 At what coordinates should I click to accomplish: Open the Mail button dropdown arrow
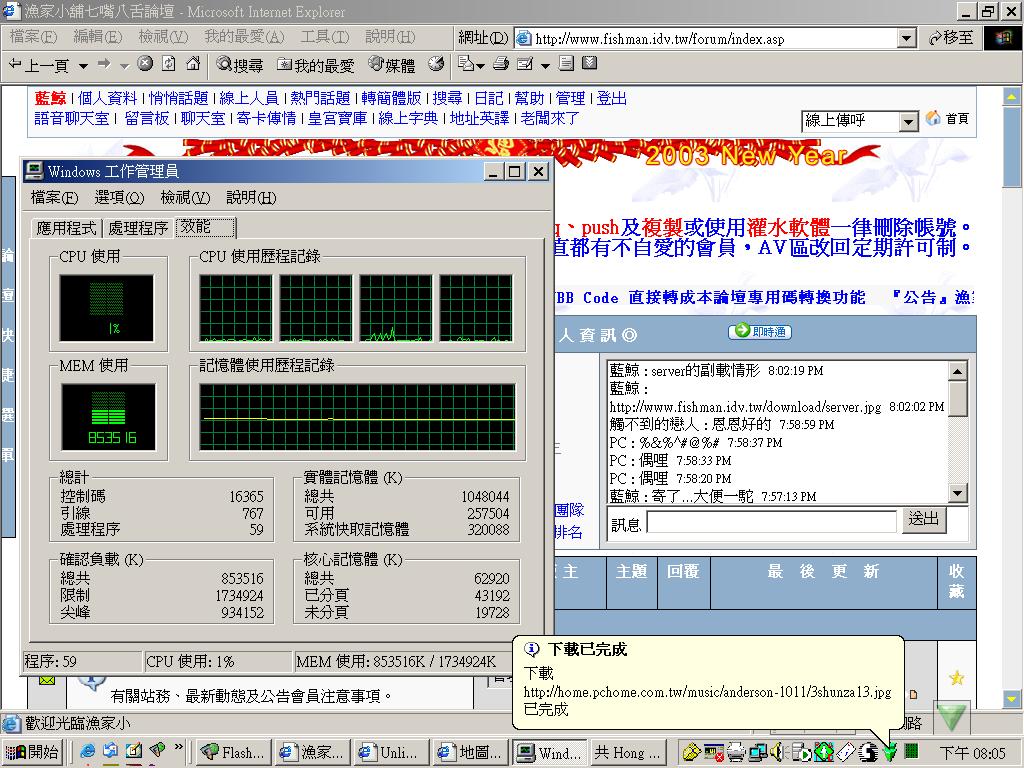[x=481, y=65]
